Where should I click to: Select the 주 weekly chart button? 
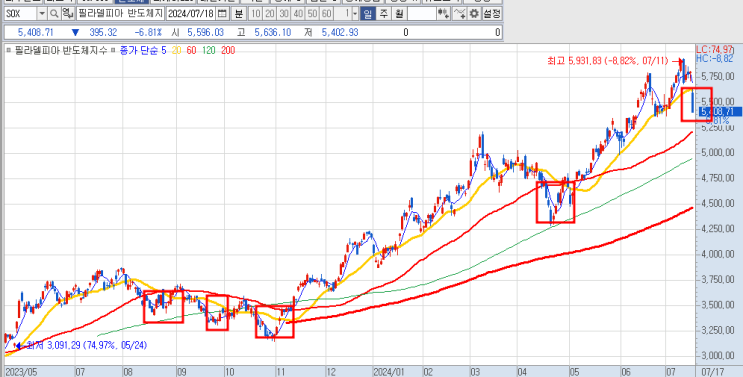(x=383, y=14)
